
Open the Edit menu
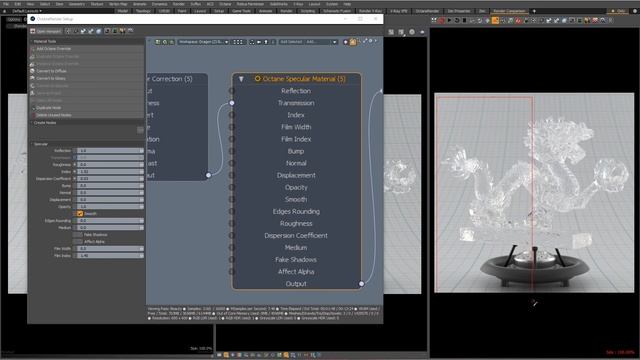pos(18,4)
